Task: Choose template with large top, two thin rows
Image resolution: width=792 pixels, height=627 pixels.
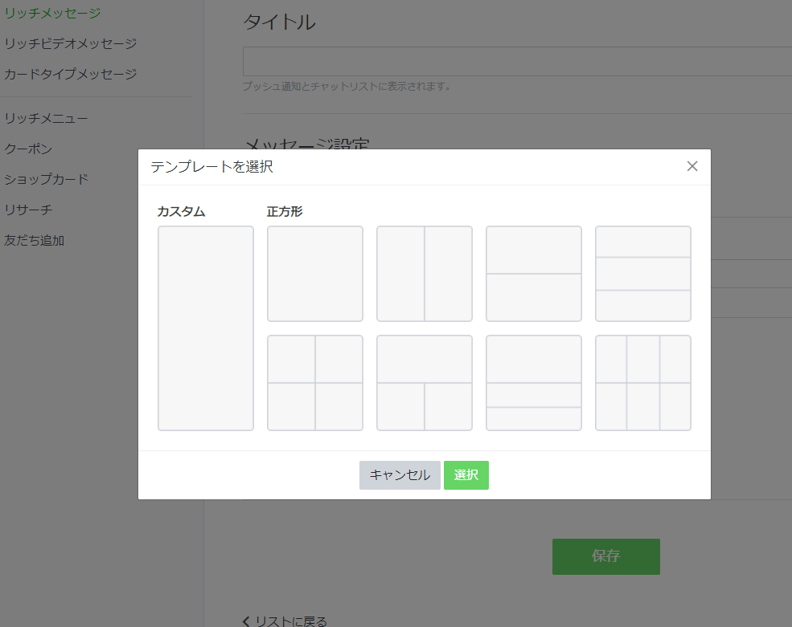Action: coord(533,383)
